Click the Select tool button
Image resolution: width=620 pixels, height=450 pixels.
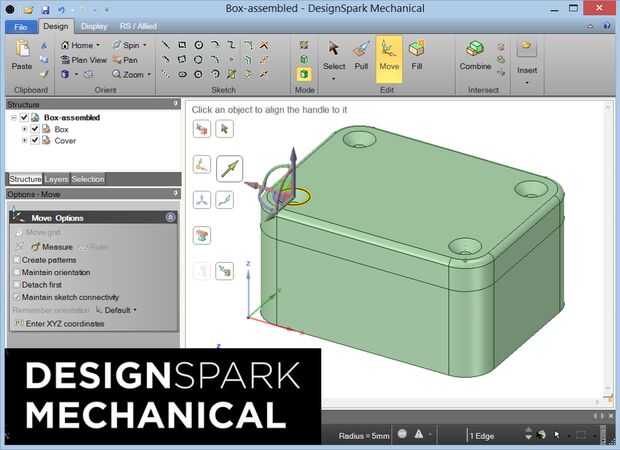click(334, 55)
